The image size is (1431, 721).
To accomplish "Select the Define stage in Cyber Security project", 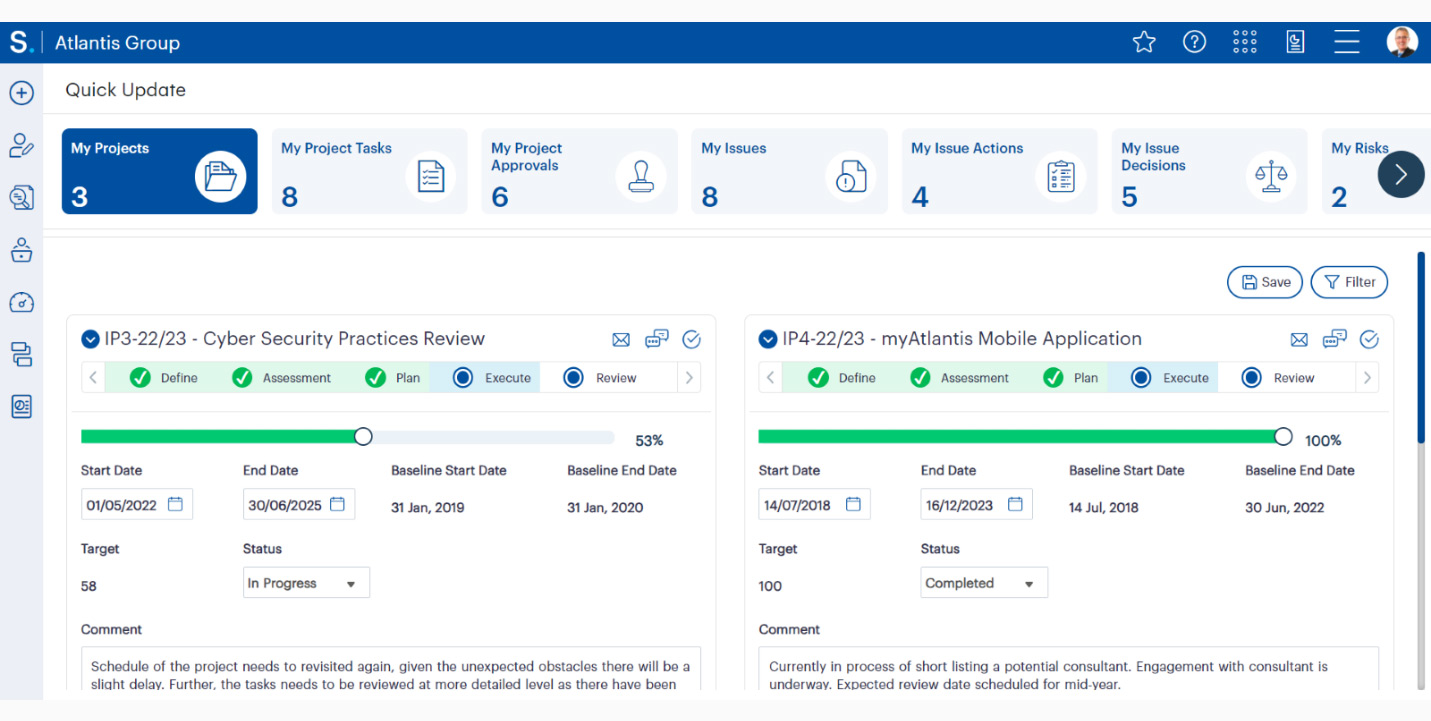I will [x=163, y=378].
